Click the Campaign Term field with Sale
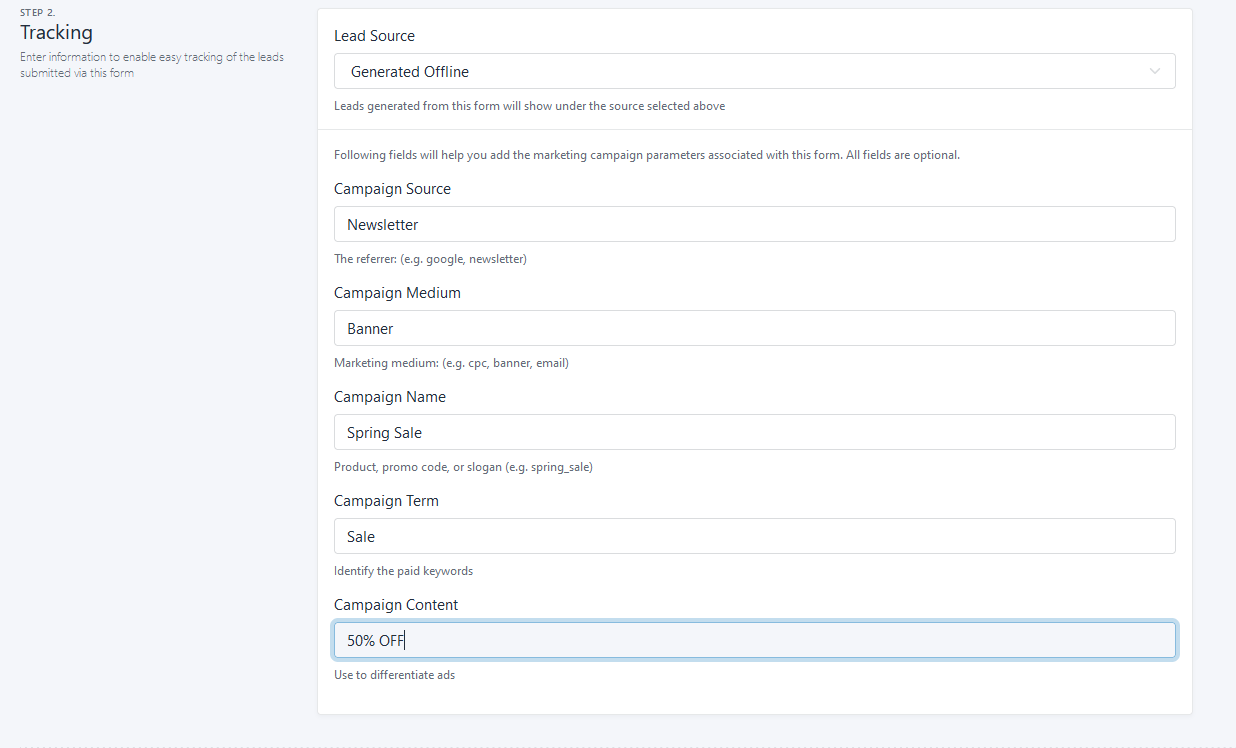The image size is (1236, 748). 754,536
